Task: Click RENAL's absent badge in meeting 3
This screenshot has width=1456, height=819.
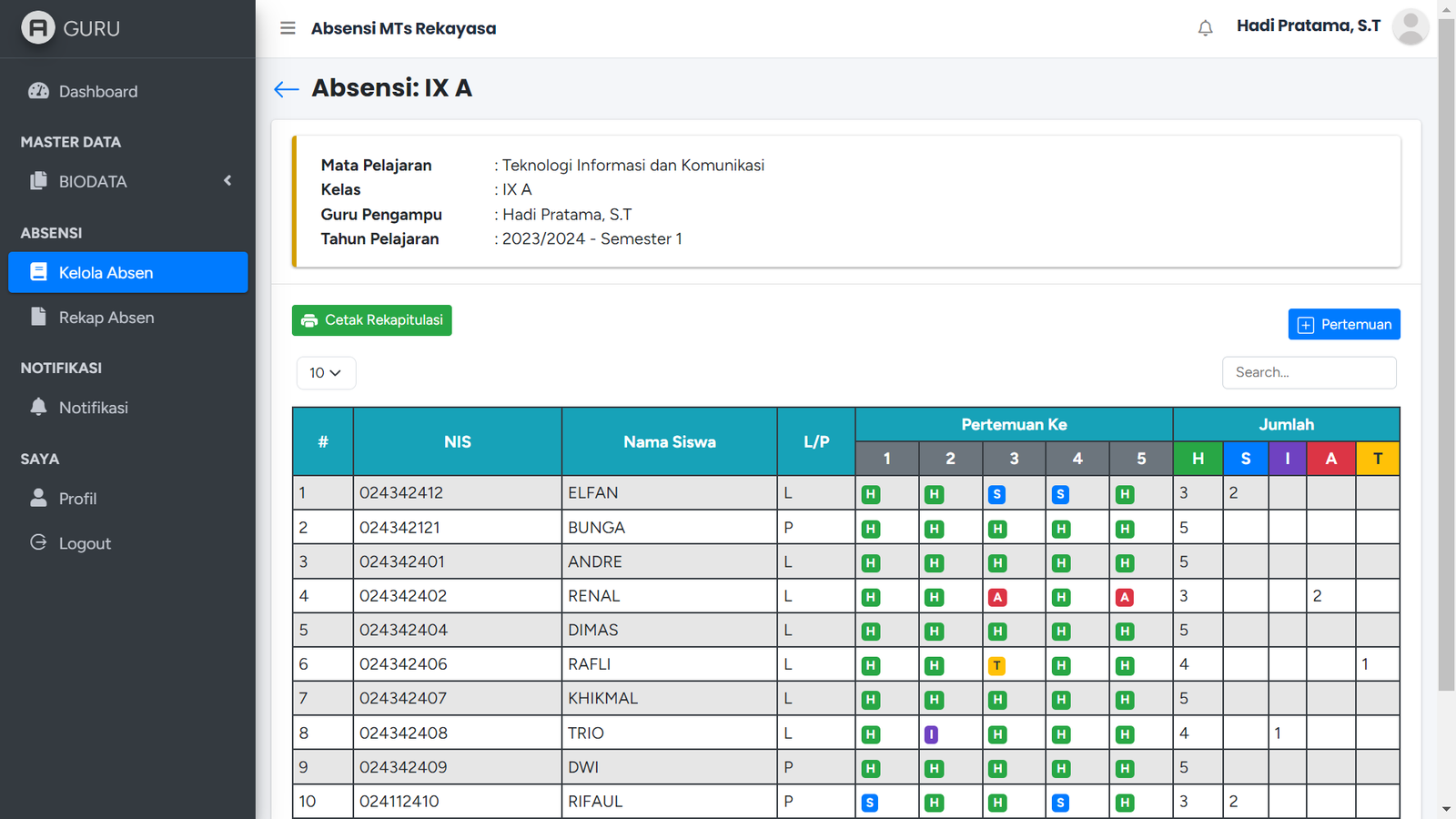Action: point(997,598)
